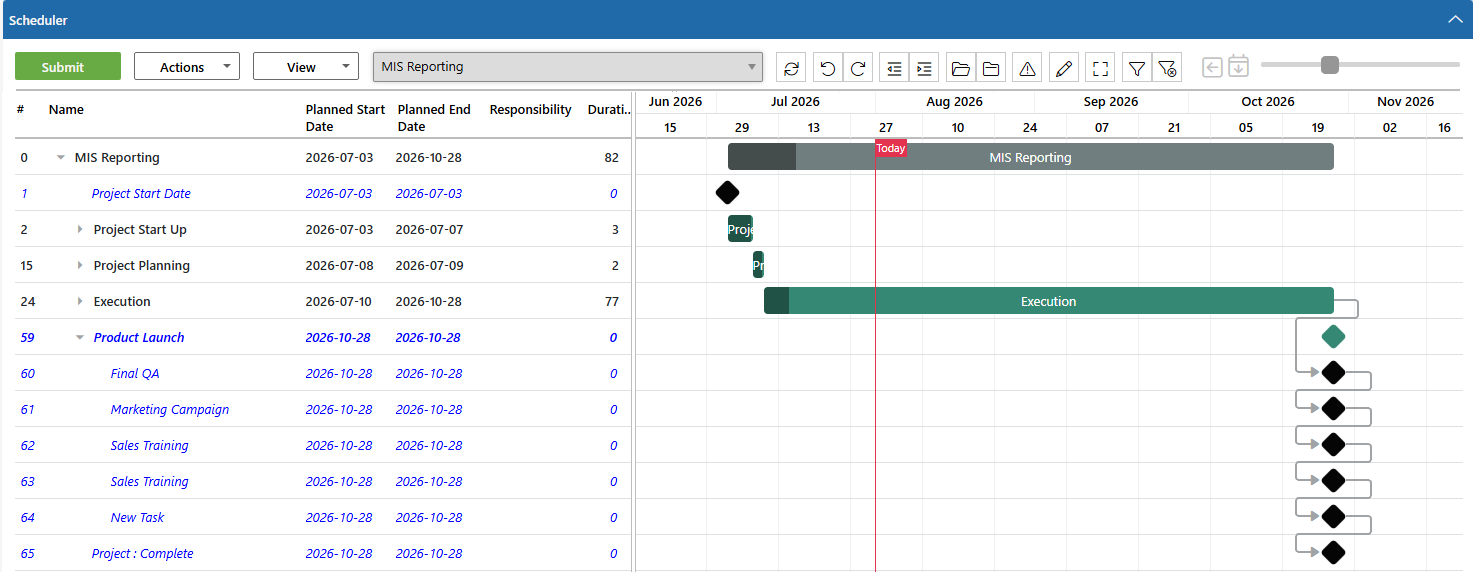Viewport: 1473px width, 572px height.
Task: Collapse the Product Launch group
Action: [80, 338]
